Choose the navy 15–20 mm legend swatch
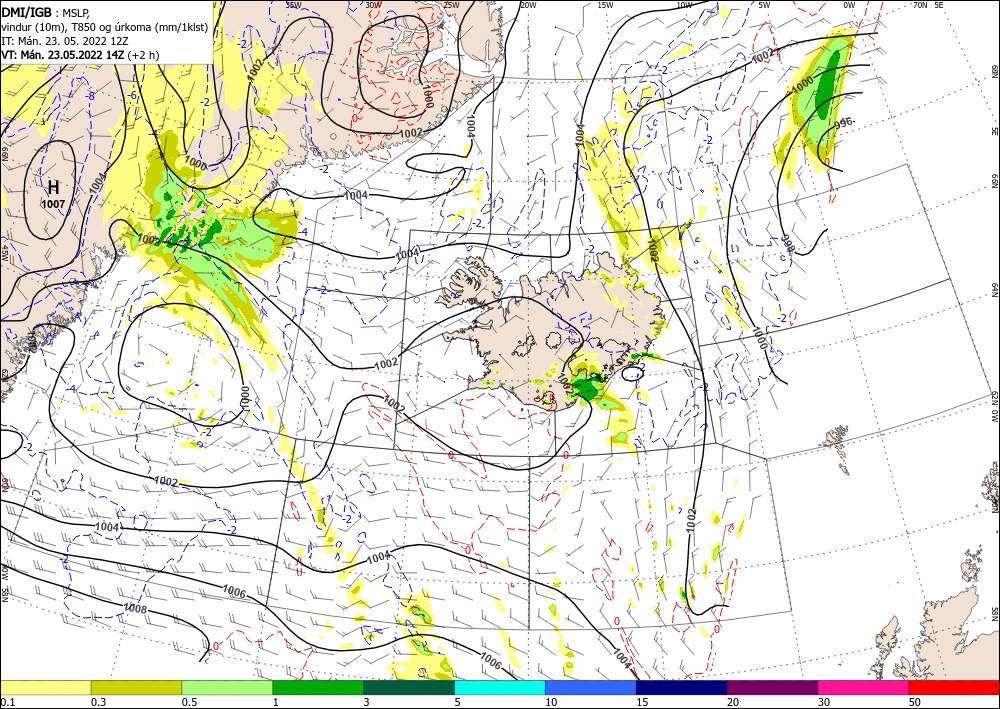 coord(682,687)
